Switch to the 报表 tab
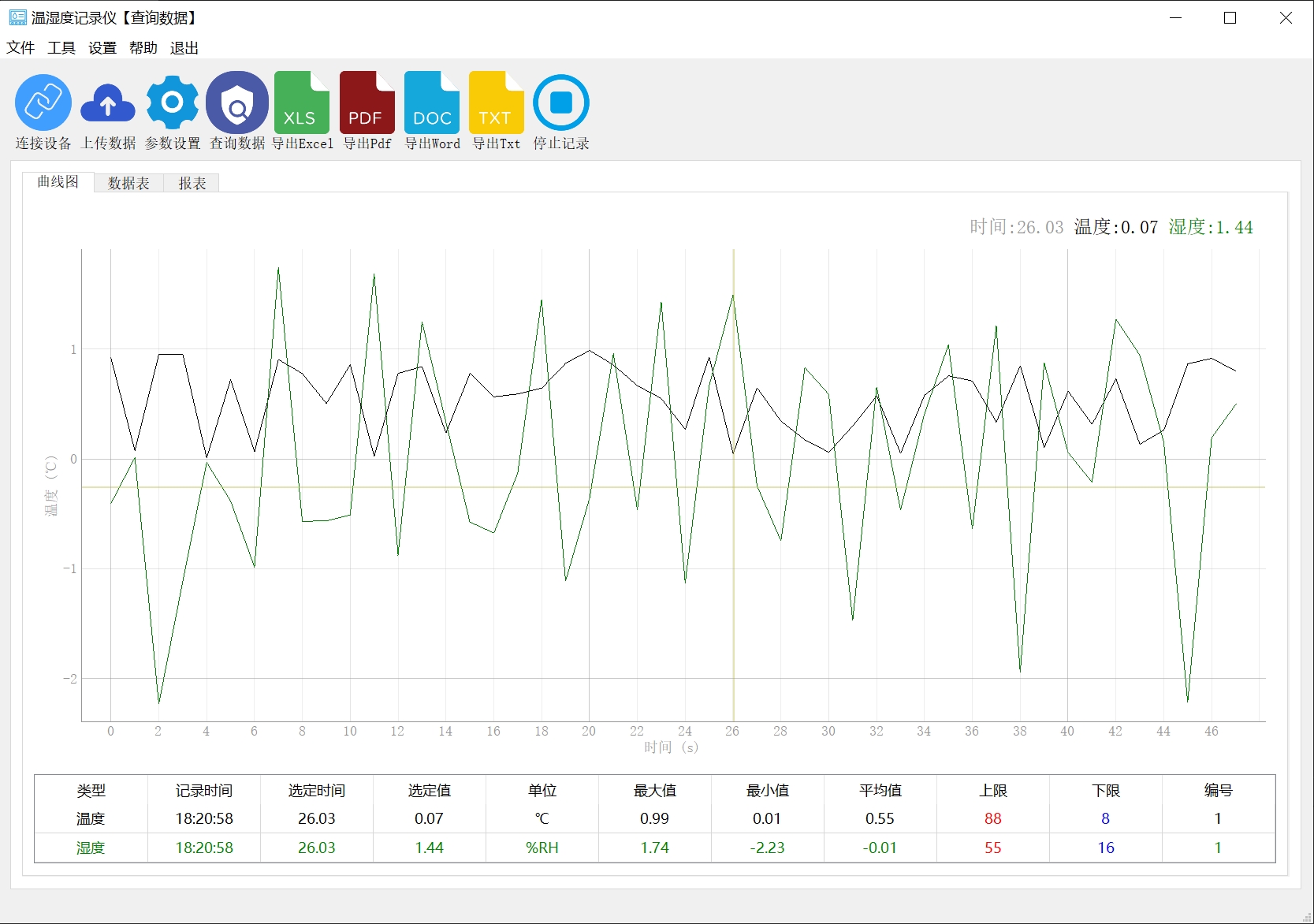1314x924 pixels. [x=192, y=184]
